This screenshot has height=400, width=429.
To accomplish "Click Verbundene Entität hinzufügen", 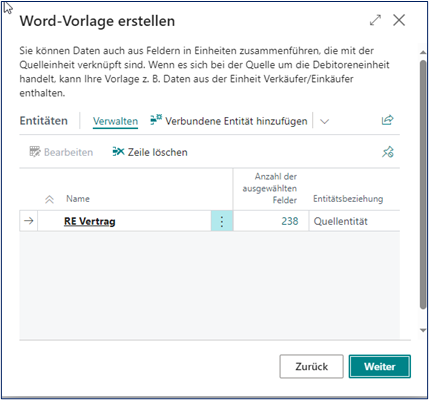I will click(229, 121).
